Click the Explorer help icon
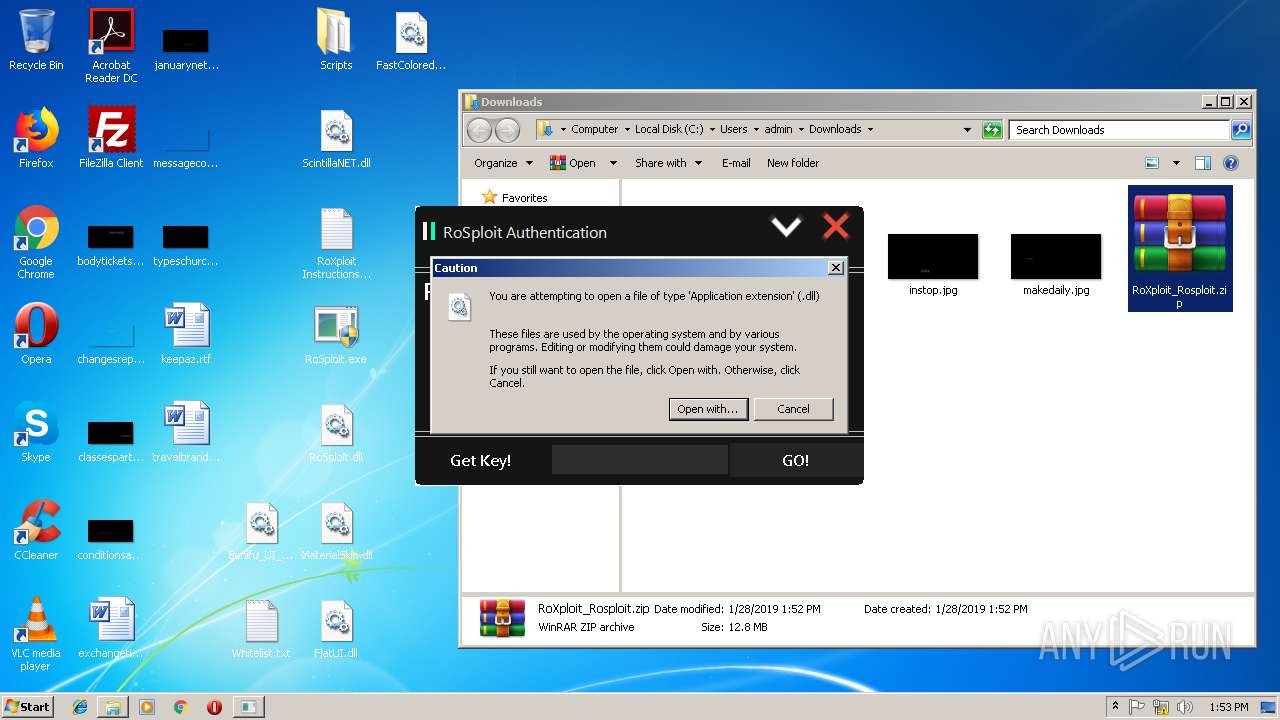 click(x=1231, y=163)
